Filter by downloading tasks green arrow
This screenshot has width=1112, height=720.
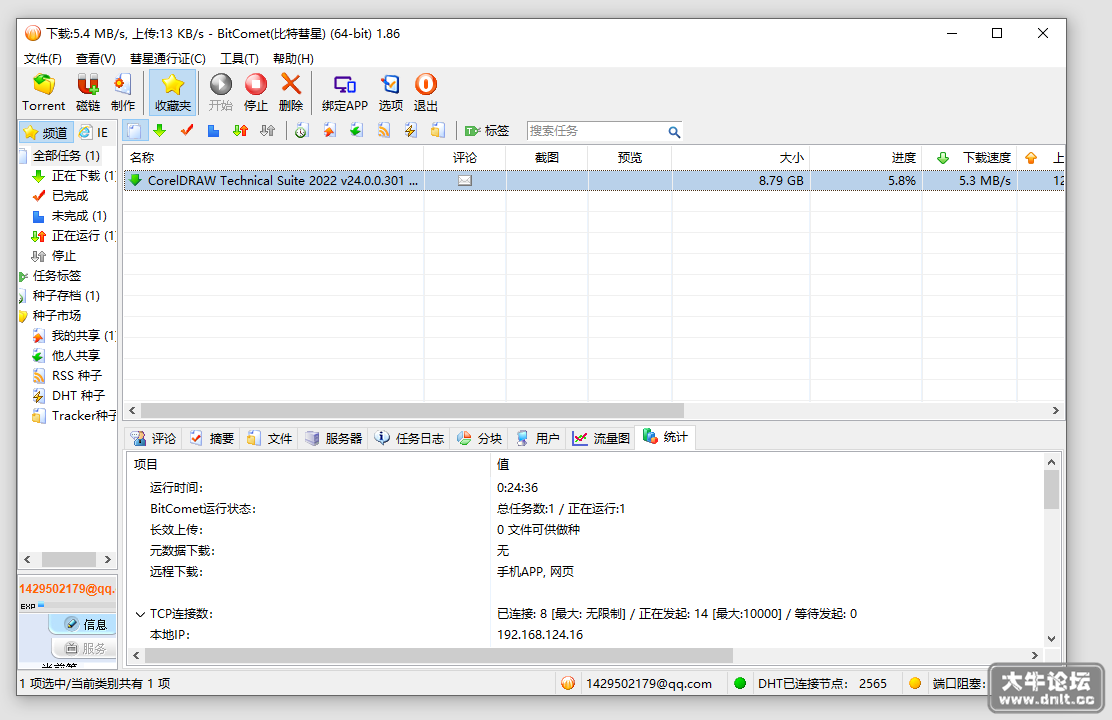(x=160, y=131)
